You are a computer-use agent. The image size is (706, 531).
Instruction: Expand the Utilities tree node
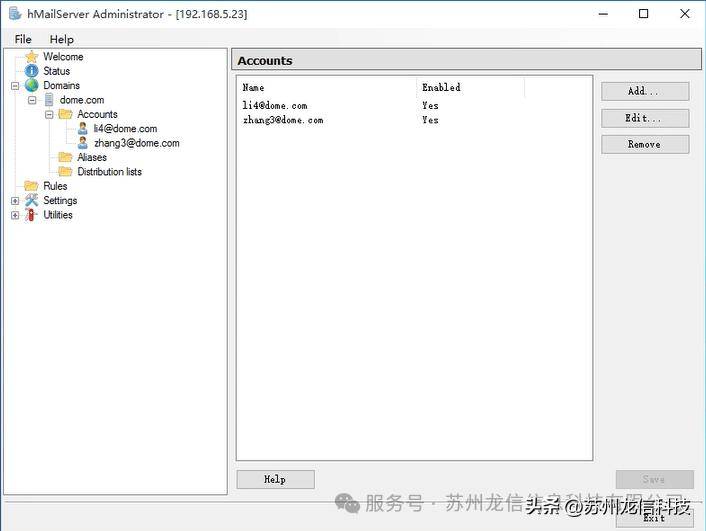pyautogui.click(x=15, y=215)
